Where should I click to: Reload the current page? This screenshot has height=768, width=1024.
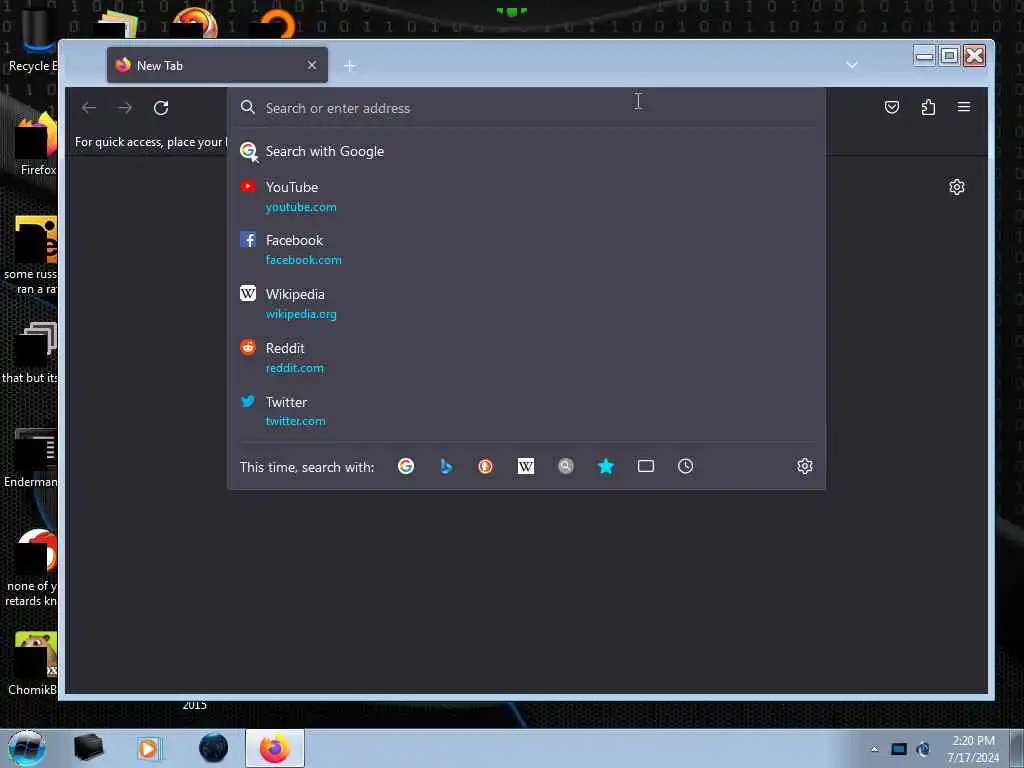point(161,108)
